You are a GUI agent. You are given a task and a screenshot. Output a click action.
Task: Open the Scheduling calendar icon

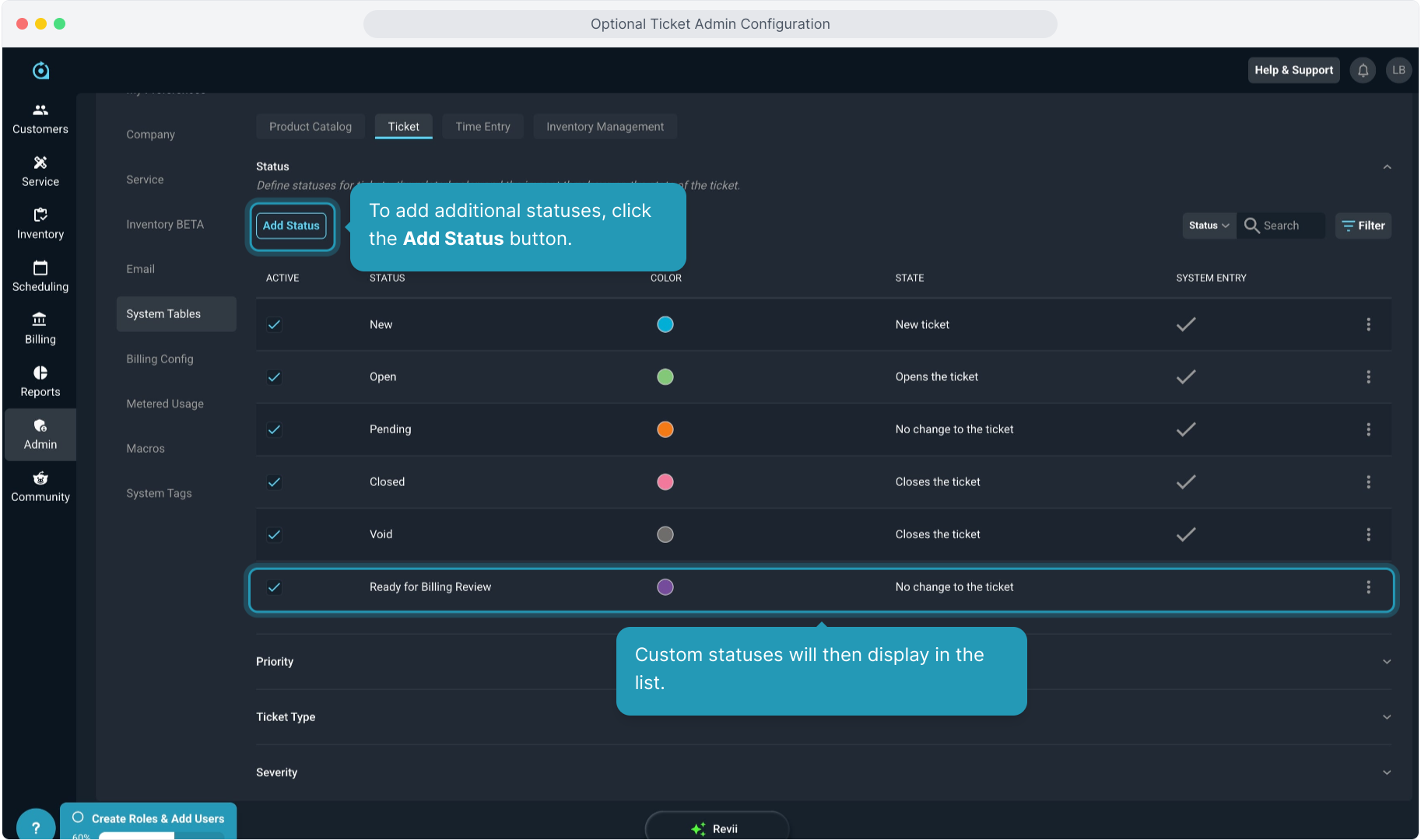[40, 268]
